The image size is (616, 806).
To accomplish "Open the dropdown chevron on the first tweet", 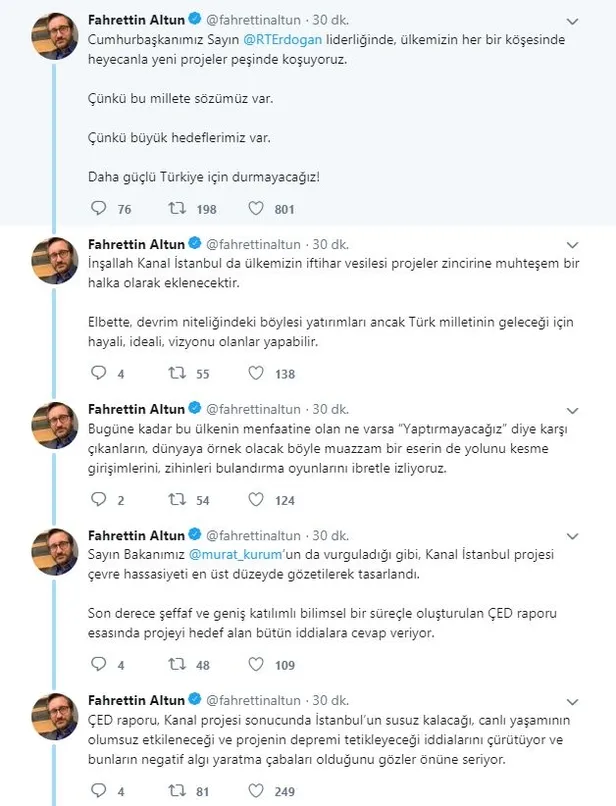I will click(572, 19).
